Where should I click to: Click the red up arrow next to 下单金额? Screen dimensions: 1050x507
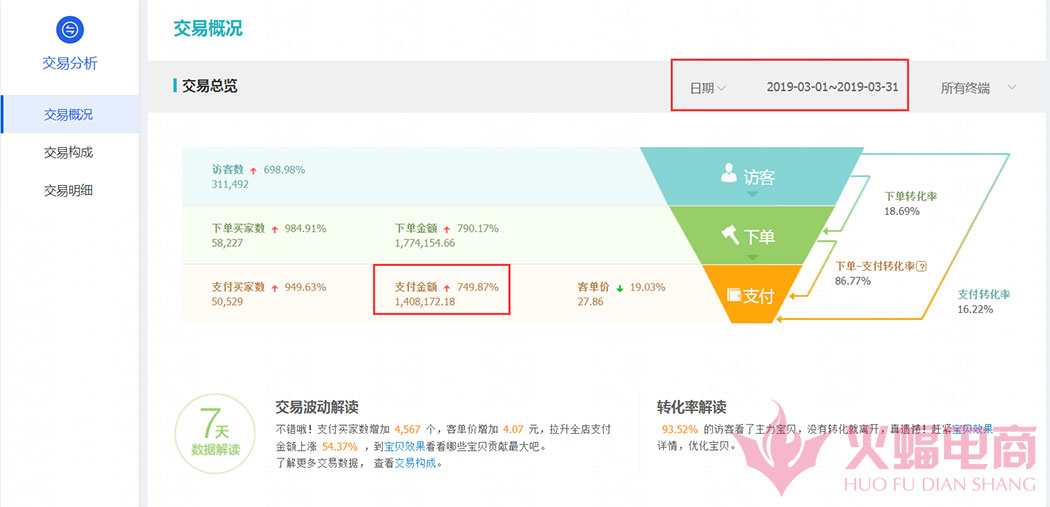[447, 229]
